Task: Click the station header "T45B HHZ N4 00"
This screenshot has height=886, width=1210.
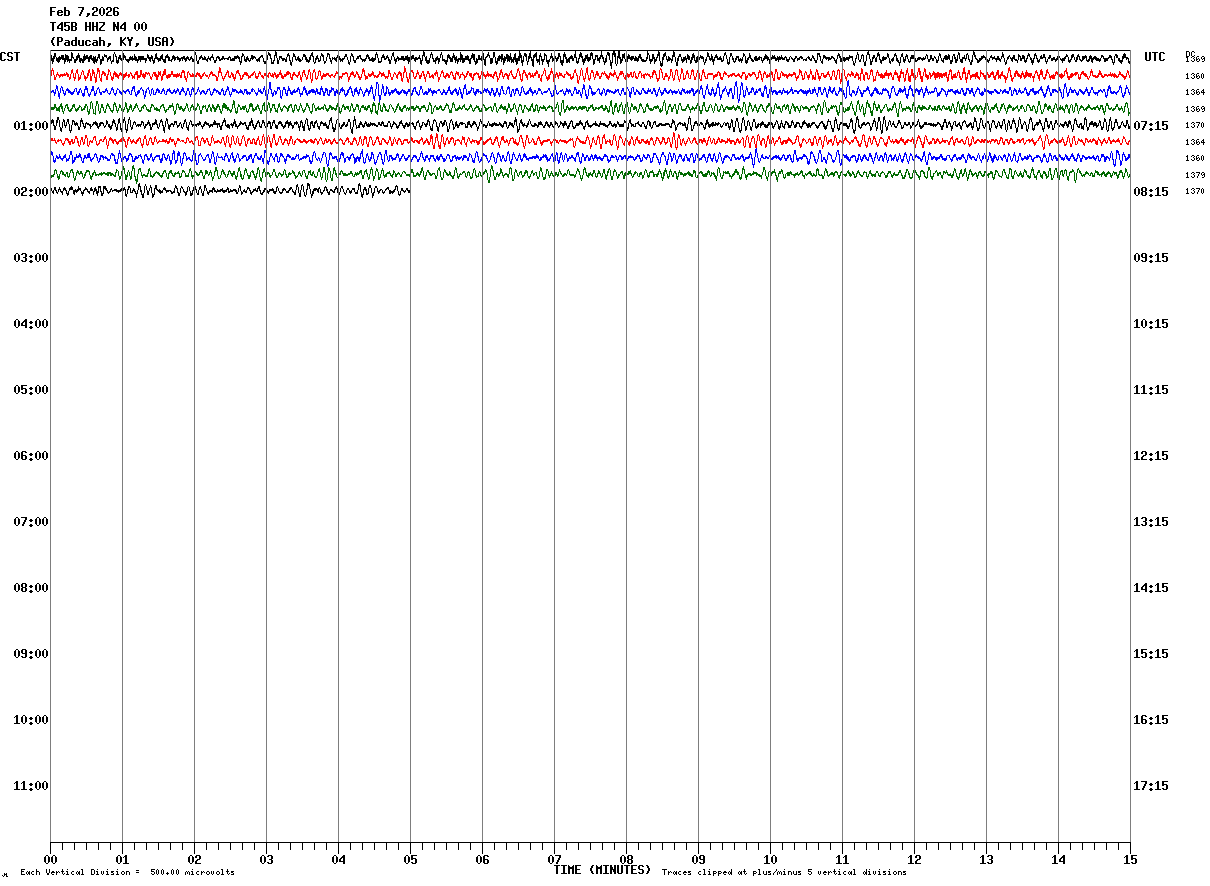Action: tap(98, 27)
